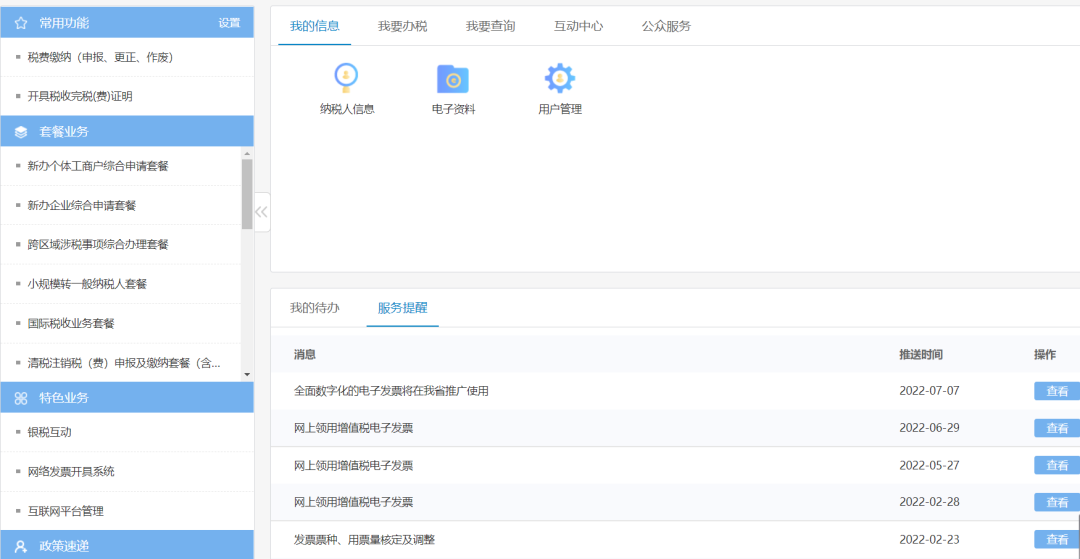Select the 网上领用增值税电子发票 message dated 2022-05-27

coord(353,465)
